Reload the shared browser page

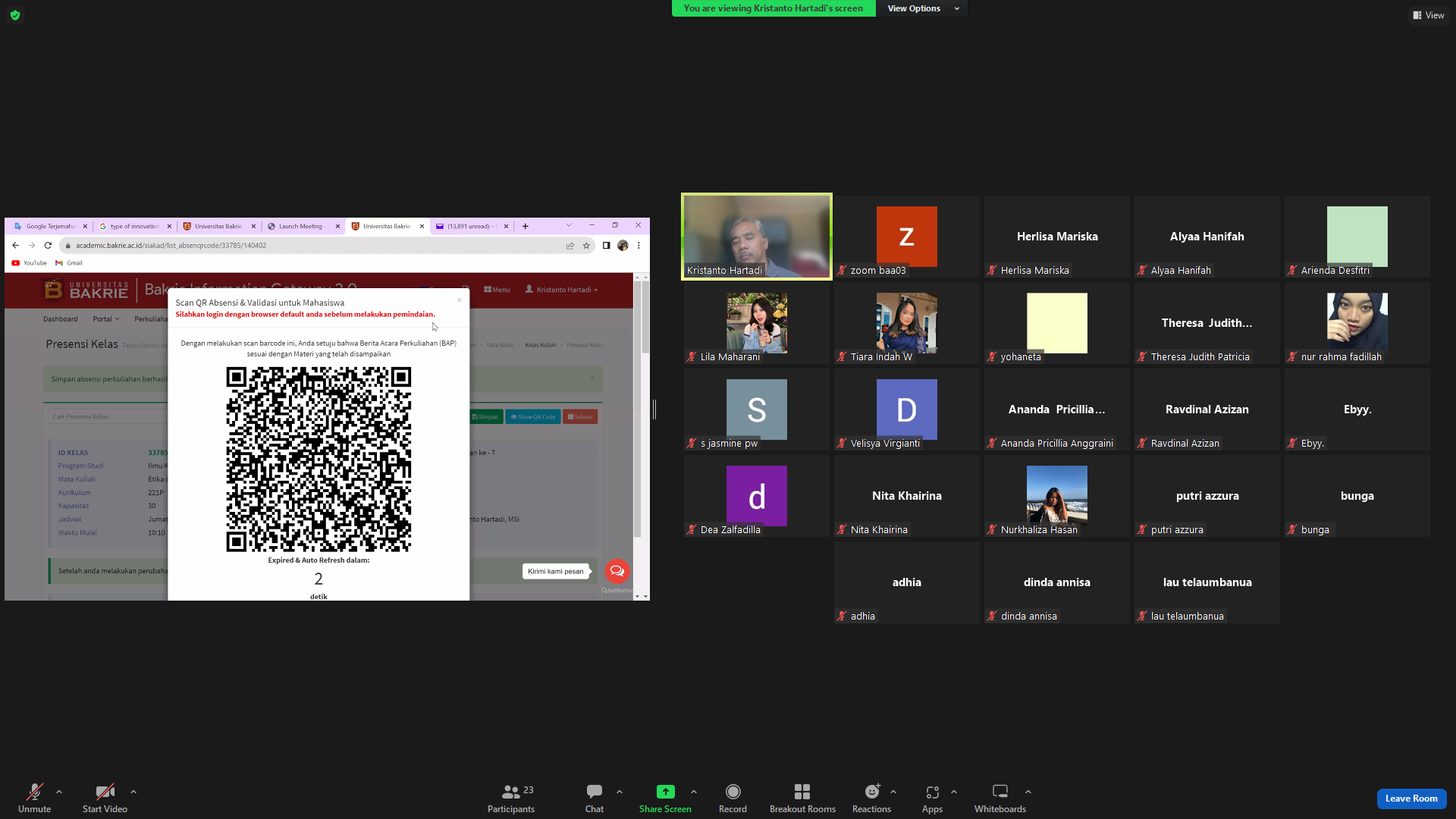click(48, 246)
